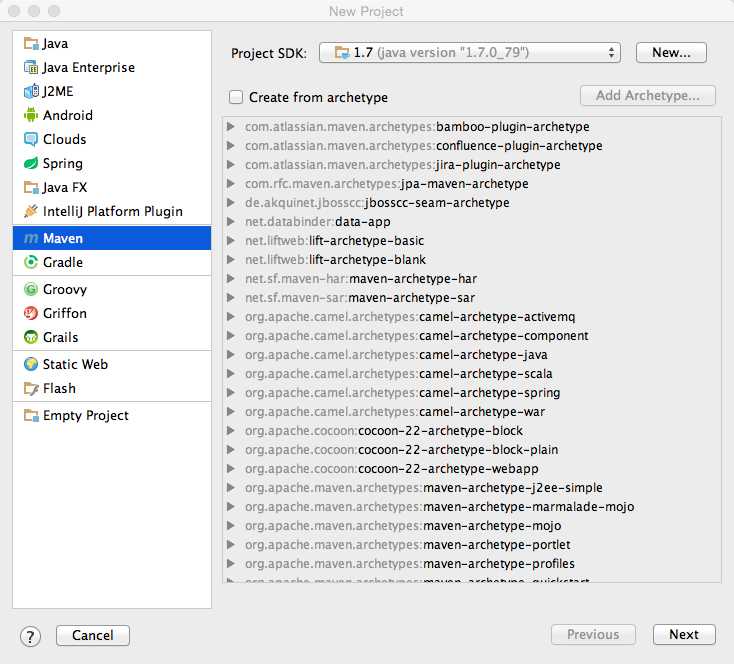Click the Cancel button
The height and width of the screenshot is (664, 734).
point(93,635)
